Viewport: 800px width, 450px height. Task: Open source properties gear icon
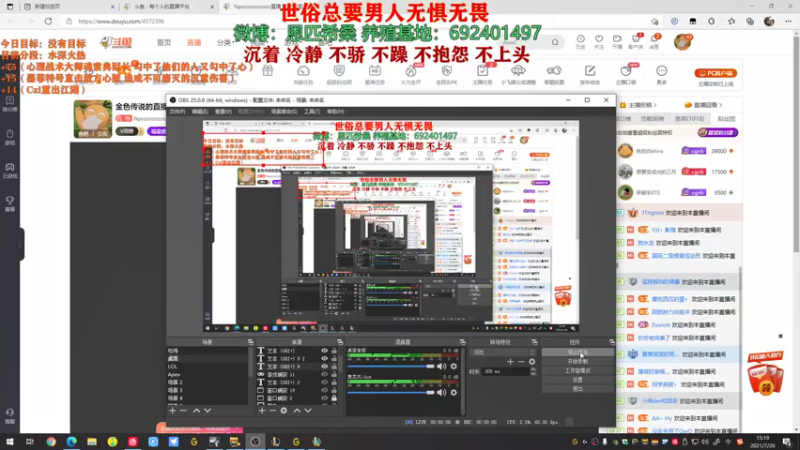click(x=284, y=410)
